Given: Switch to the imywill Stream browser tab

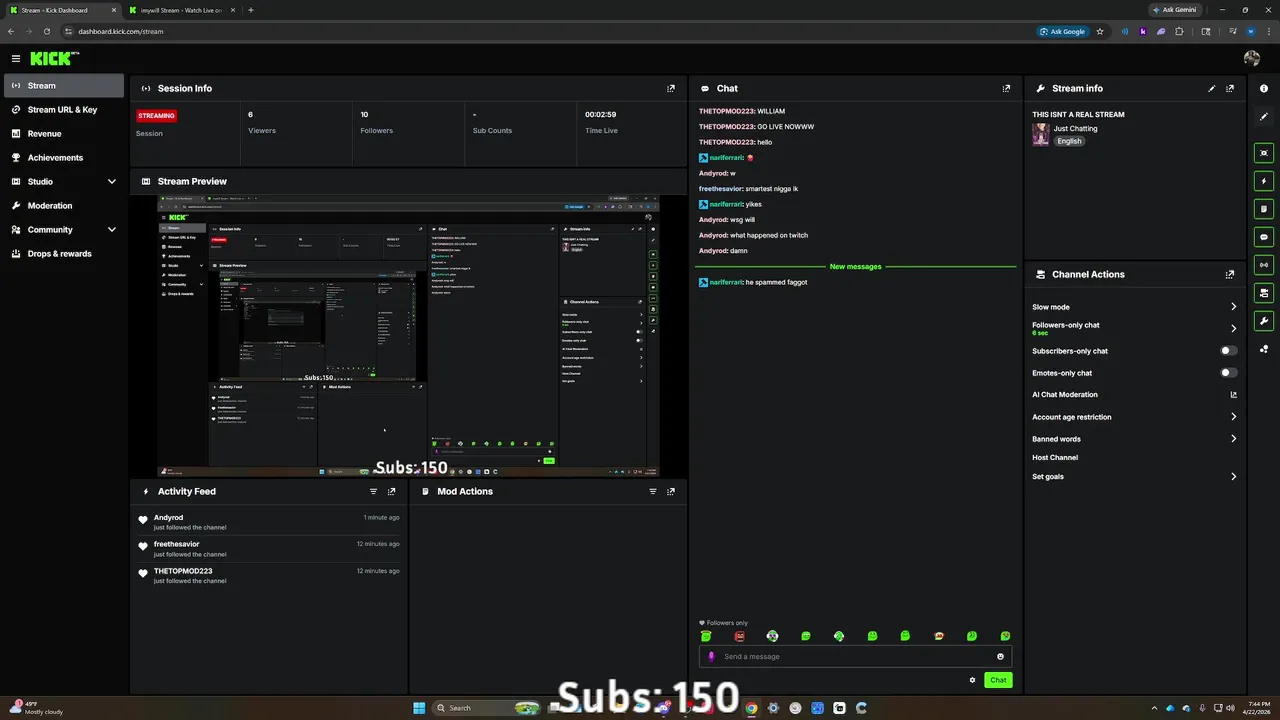Looking at the screenshot, I should (181, 10).
